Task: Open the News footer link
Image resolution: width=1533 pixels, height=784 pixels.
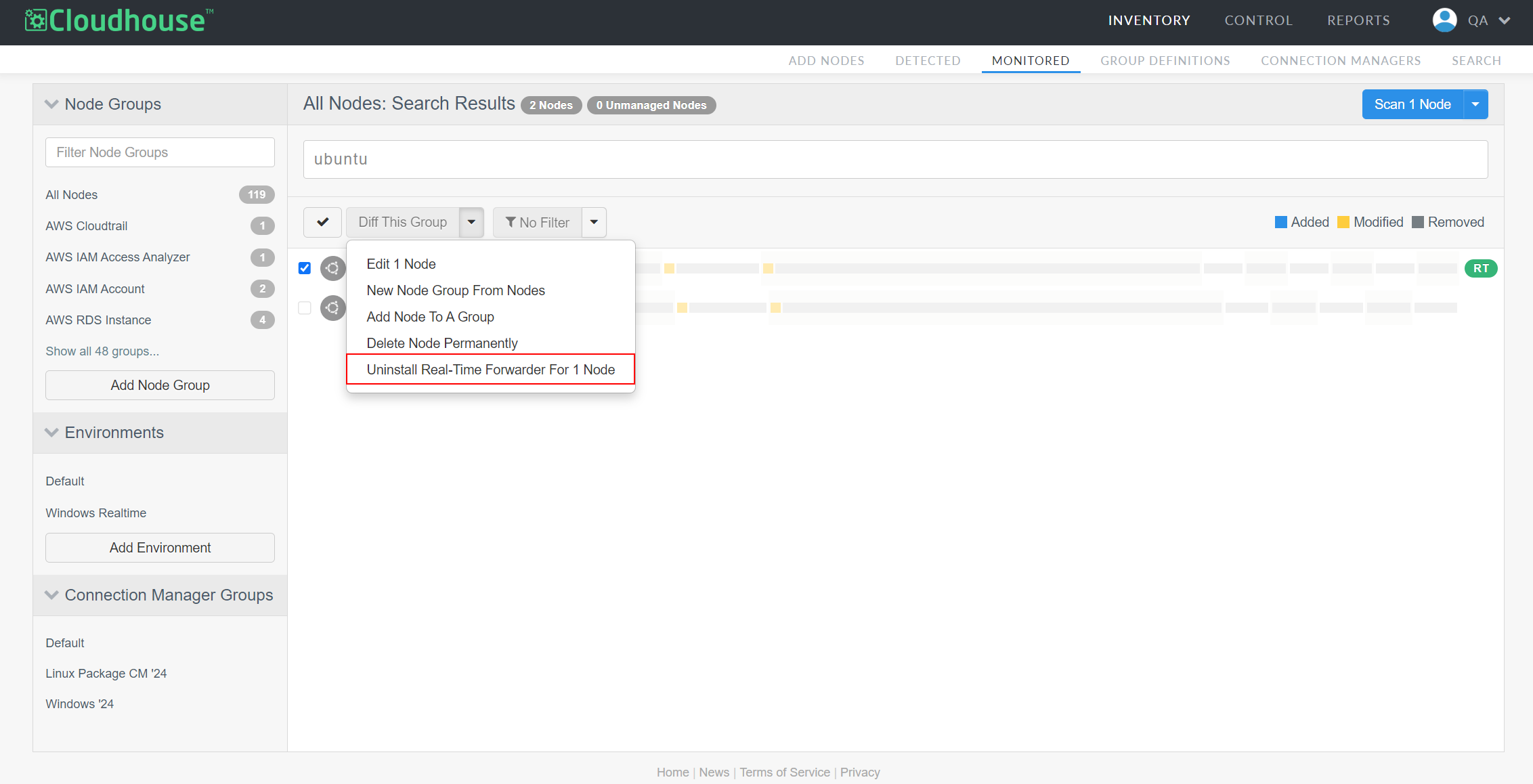Action: (x=714, y=772)
